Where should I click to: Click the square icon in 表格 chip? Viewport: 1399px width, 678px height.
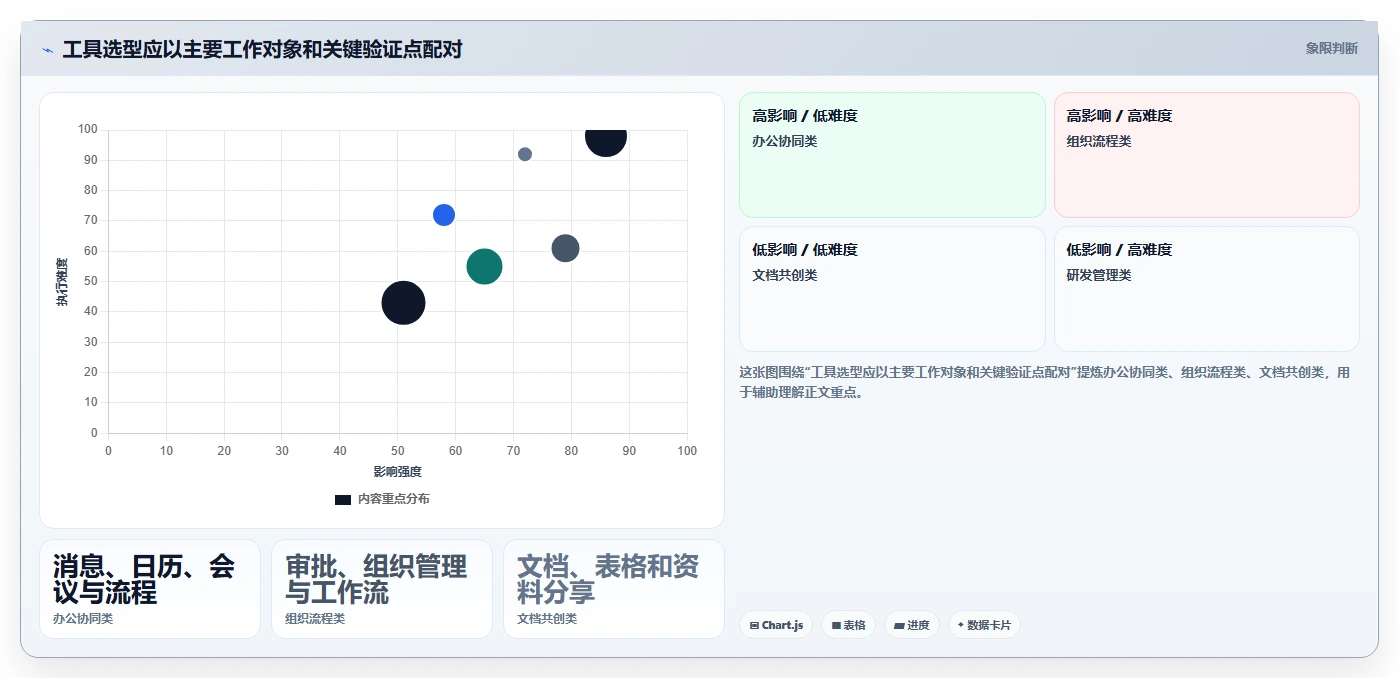pos(836,626)
